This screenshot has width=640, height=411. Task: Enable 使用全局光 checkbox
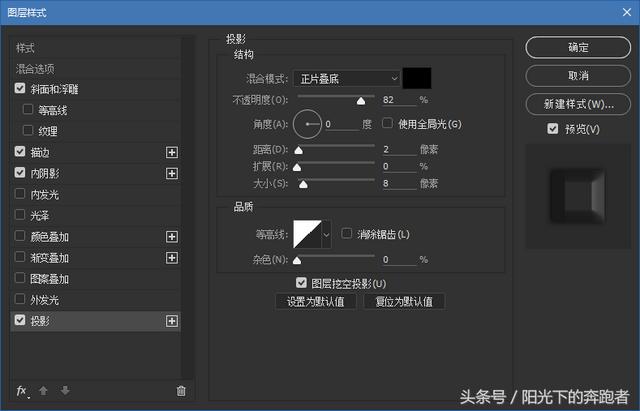[x=387, y=123]
